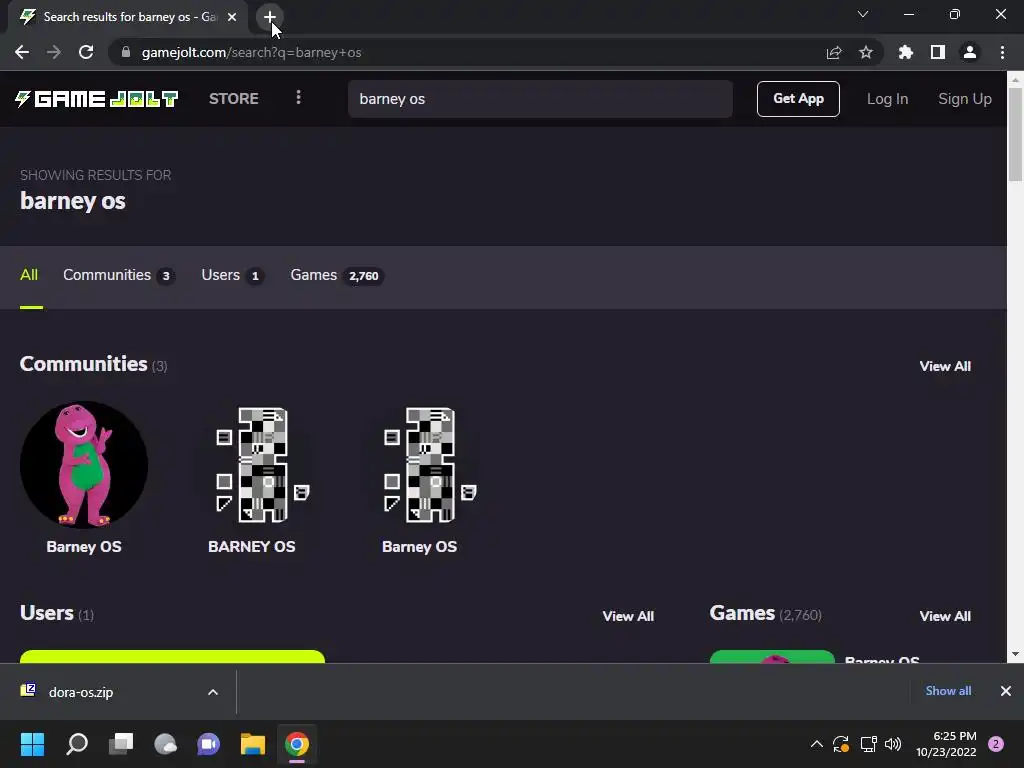Open File Explorer from the taskbar
The width and height of the screenshot is (1024, 768).
(x=253, y=744)
